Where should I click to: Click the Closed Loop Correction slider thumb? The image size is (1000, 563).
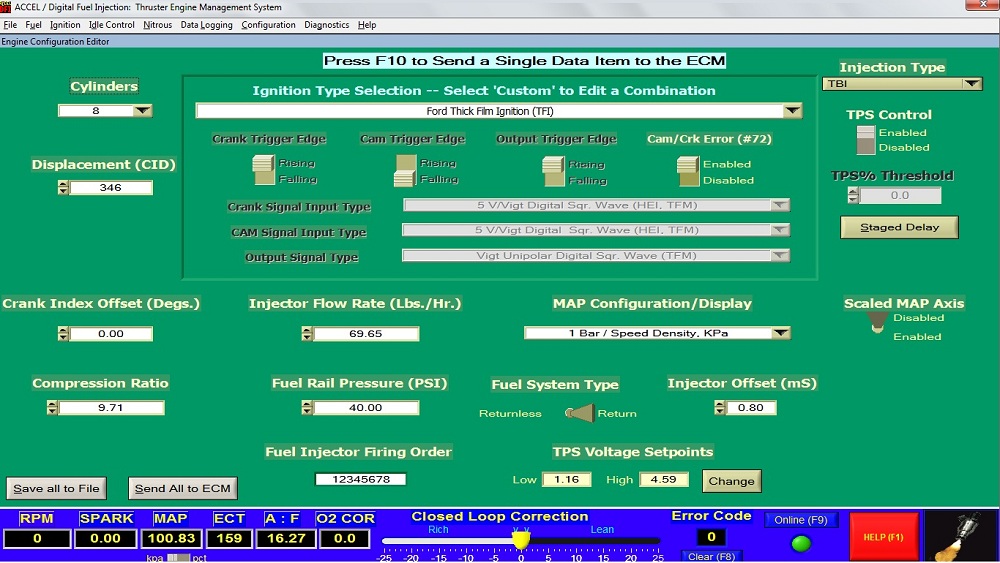521,539
